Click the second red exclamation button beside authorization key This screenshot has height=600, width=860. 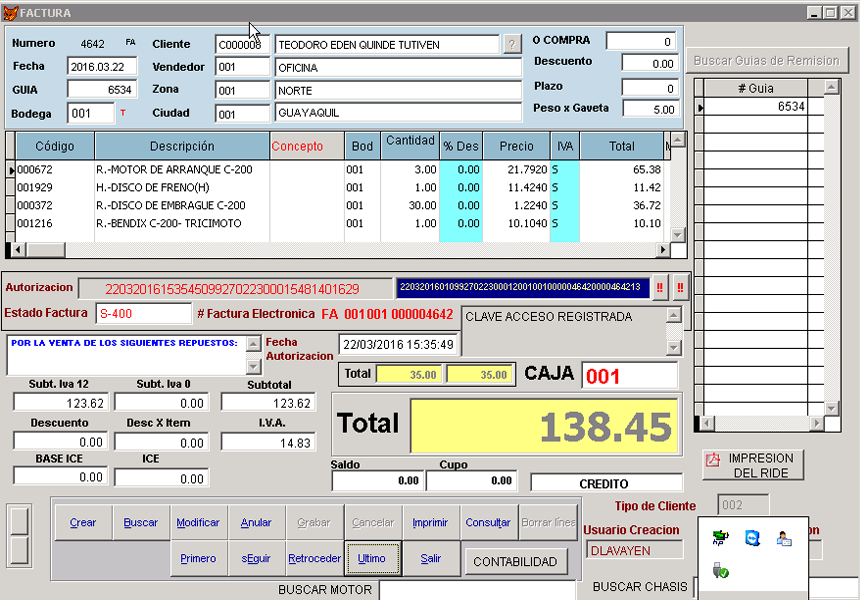(x=680, y=287)
